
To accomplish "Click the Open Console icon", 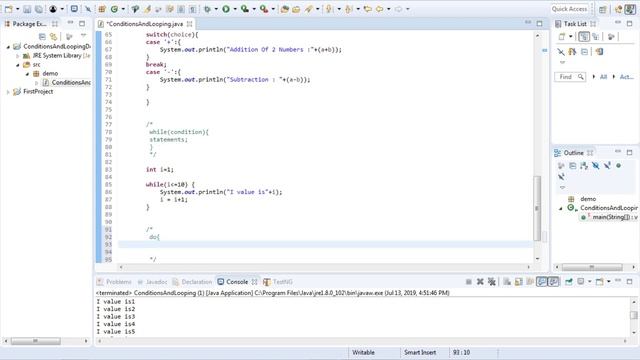I will pyautogui.click(x=599, y=282).
